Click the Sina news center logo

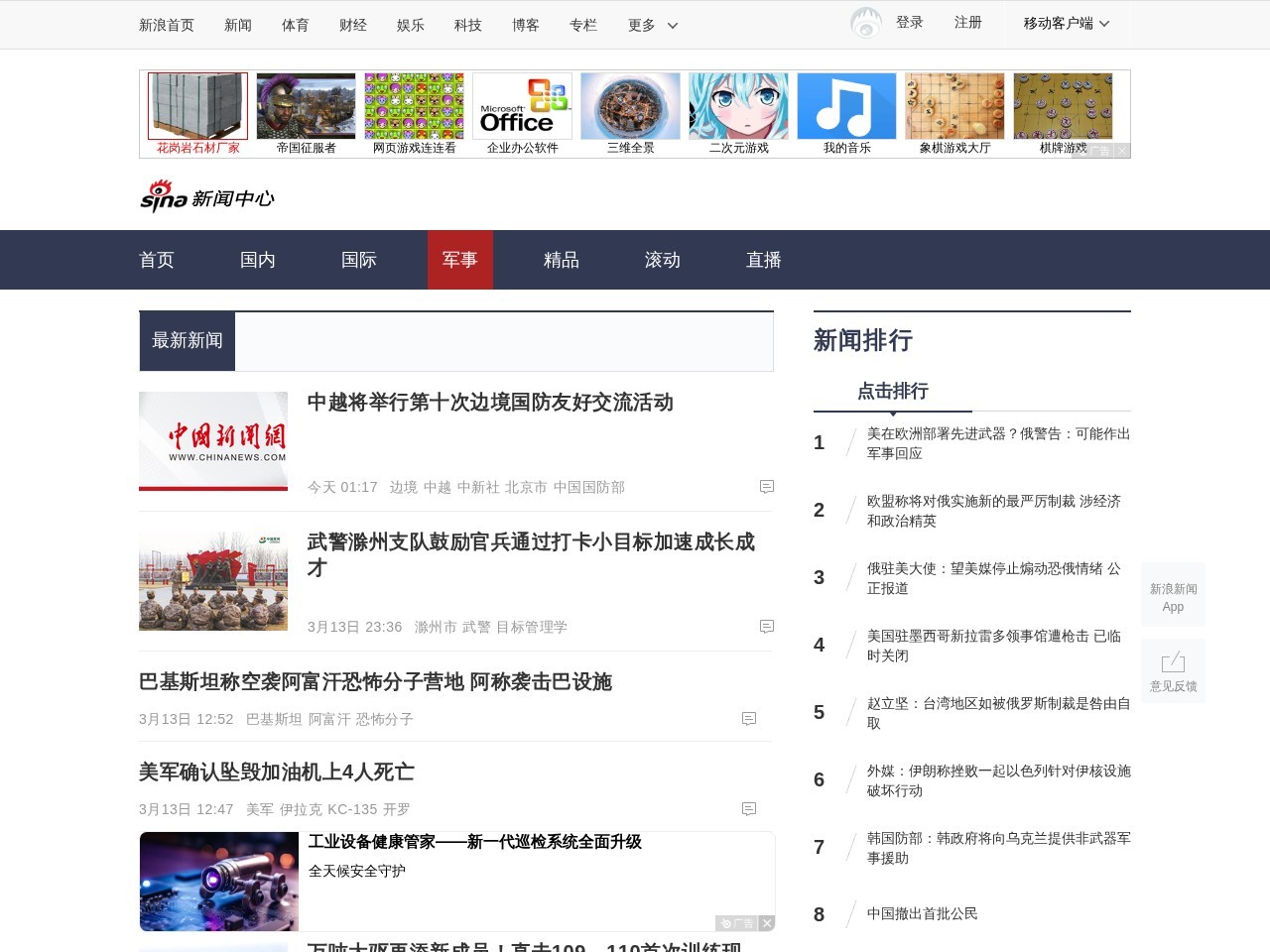click(x=206, y=196)
